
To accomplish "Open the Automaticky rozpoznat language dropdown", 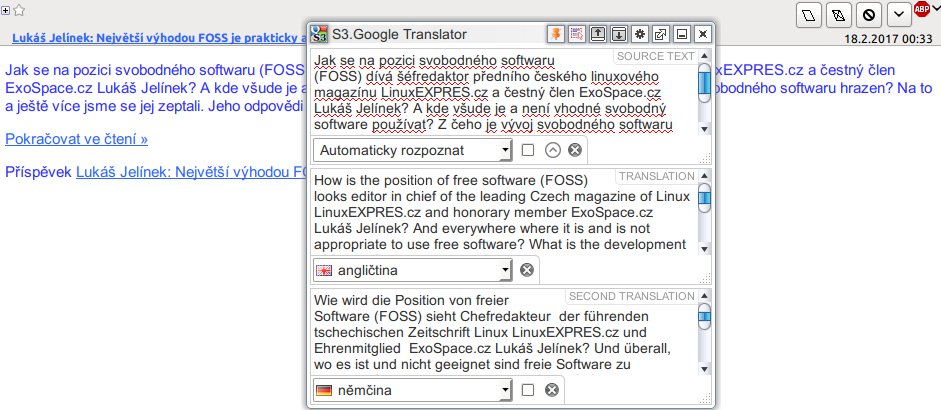I will tap(413, 150).
